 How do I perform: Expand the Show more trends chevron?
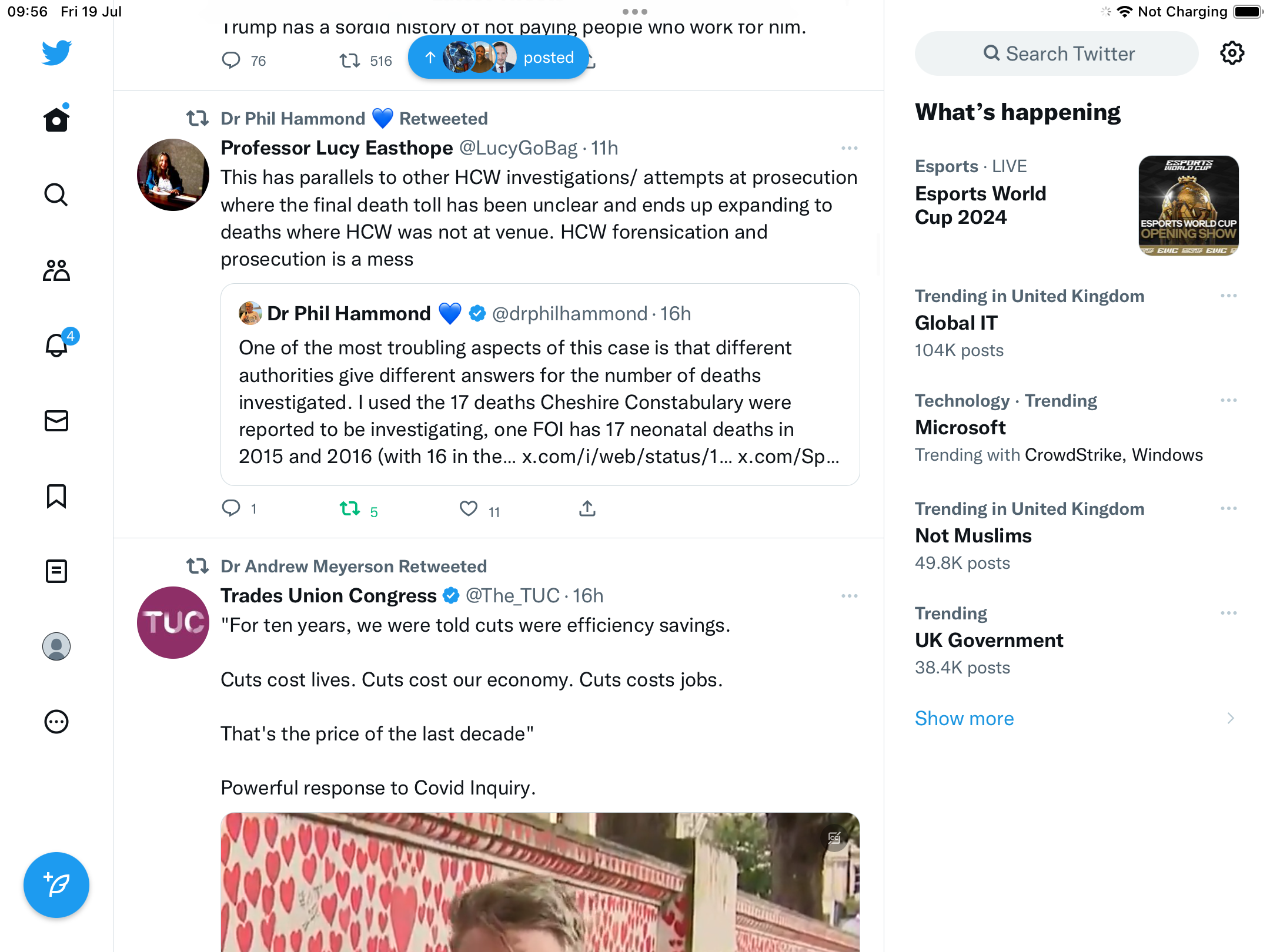click(x=1230, y=718)
